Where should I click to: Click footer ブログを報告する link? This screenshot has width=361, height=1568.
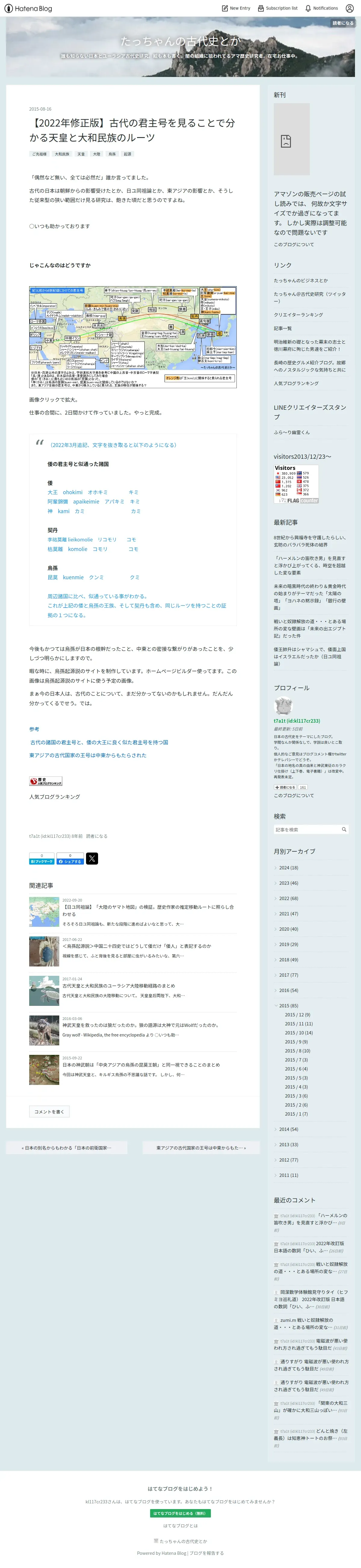coord(206,1553)
